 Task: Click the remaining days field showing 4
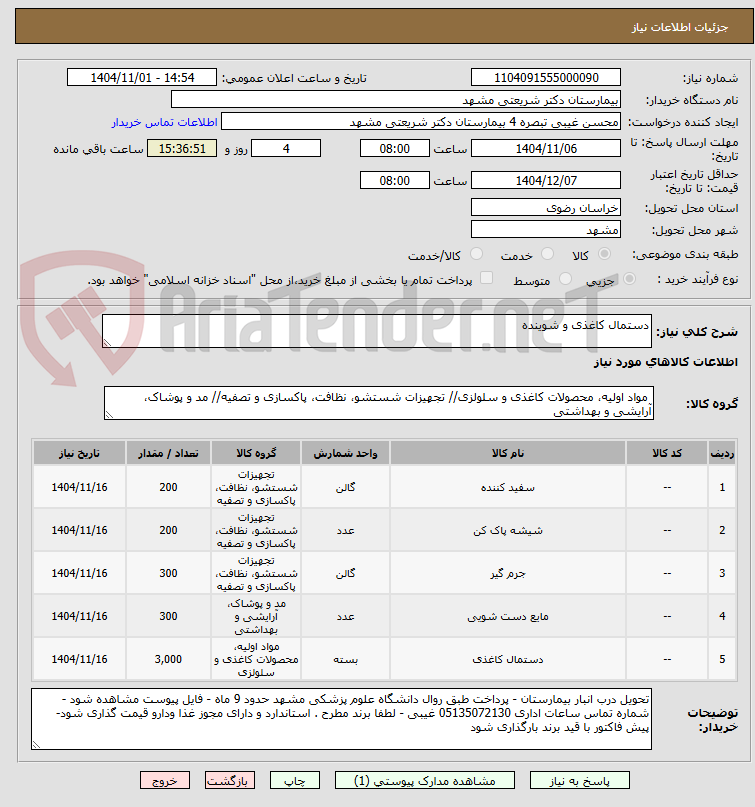click(286, 149)
